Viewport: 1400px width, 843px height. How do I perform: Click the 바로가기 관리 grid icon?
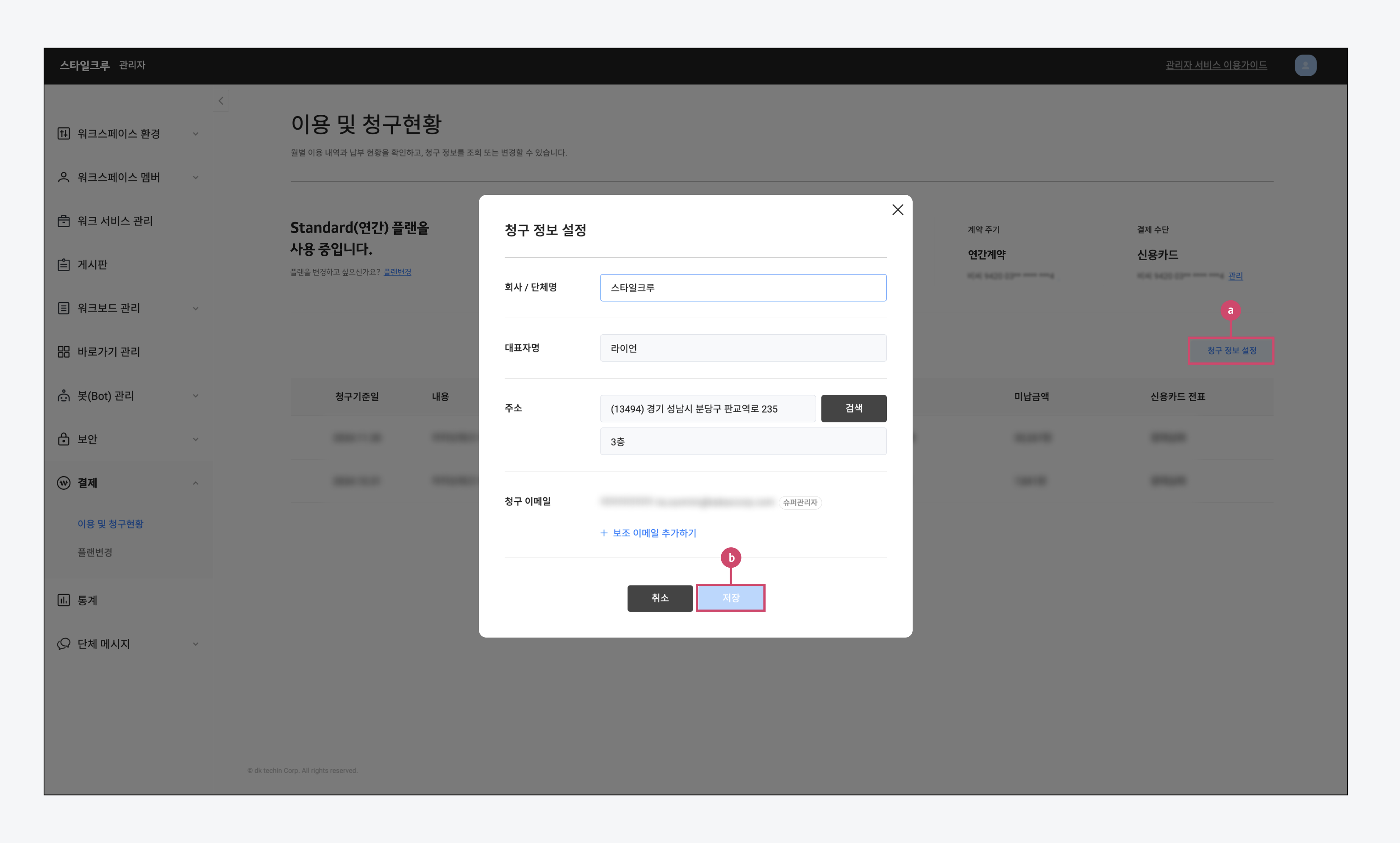(x=64, y=352)
